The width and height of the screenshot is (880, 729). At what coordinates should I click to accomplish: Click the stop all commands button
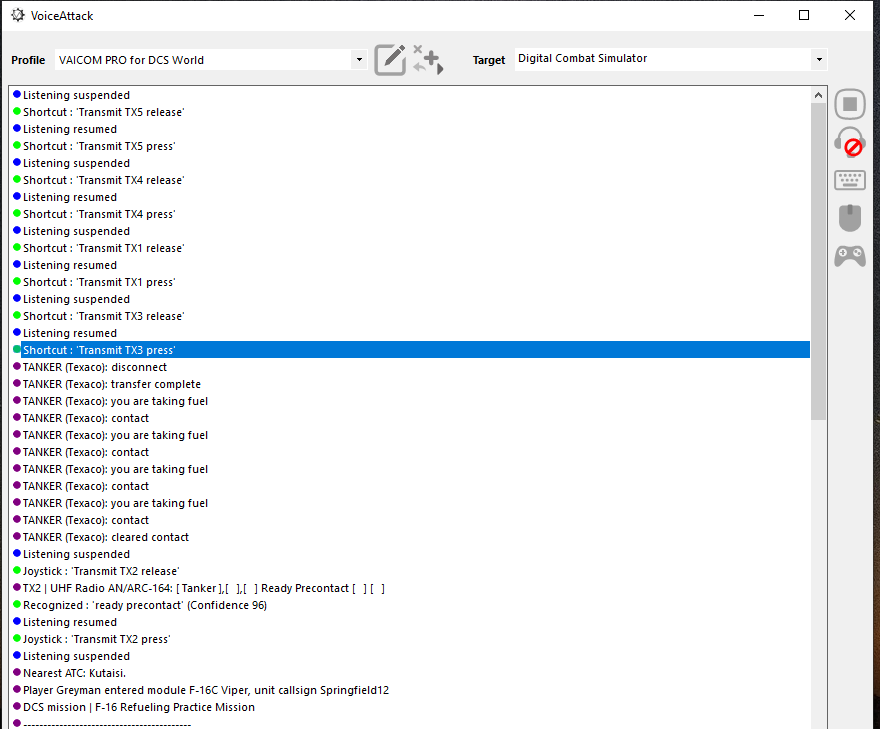pos(850,104)
